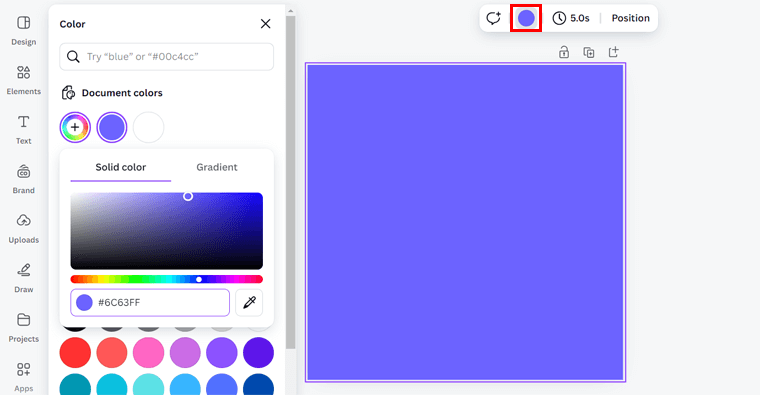Open the Apps panel
760x395 pixels.
coord(23,377)
